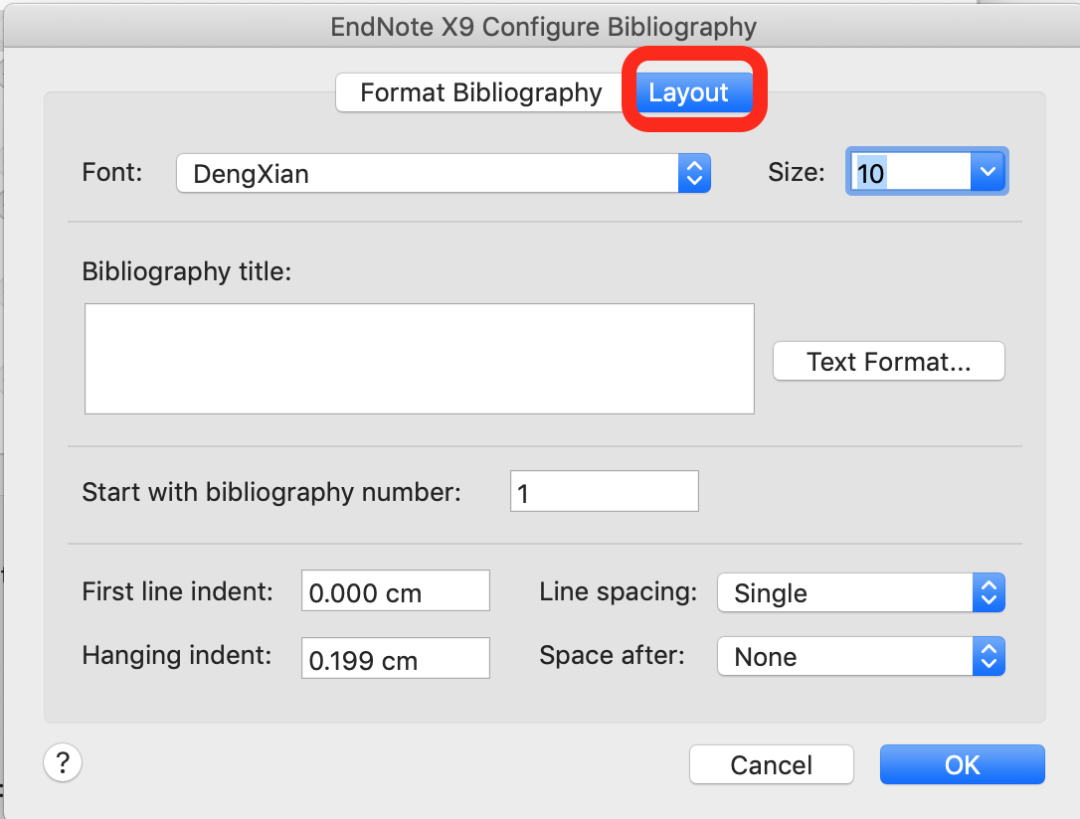Click the First line indent field
The height and width of the screenshot is (819, 1080).
(x=395, y=591)
